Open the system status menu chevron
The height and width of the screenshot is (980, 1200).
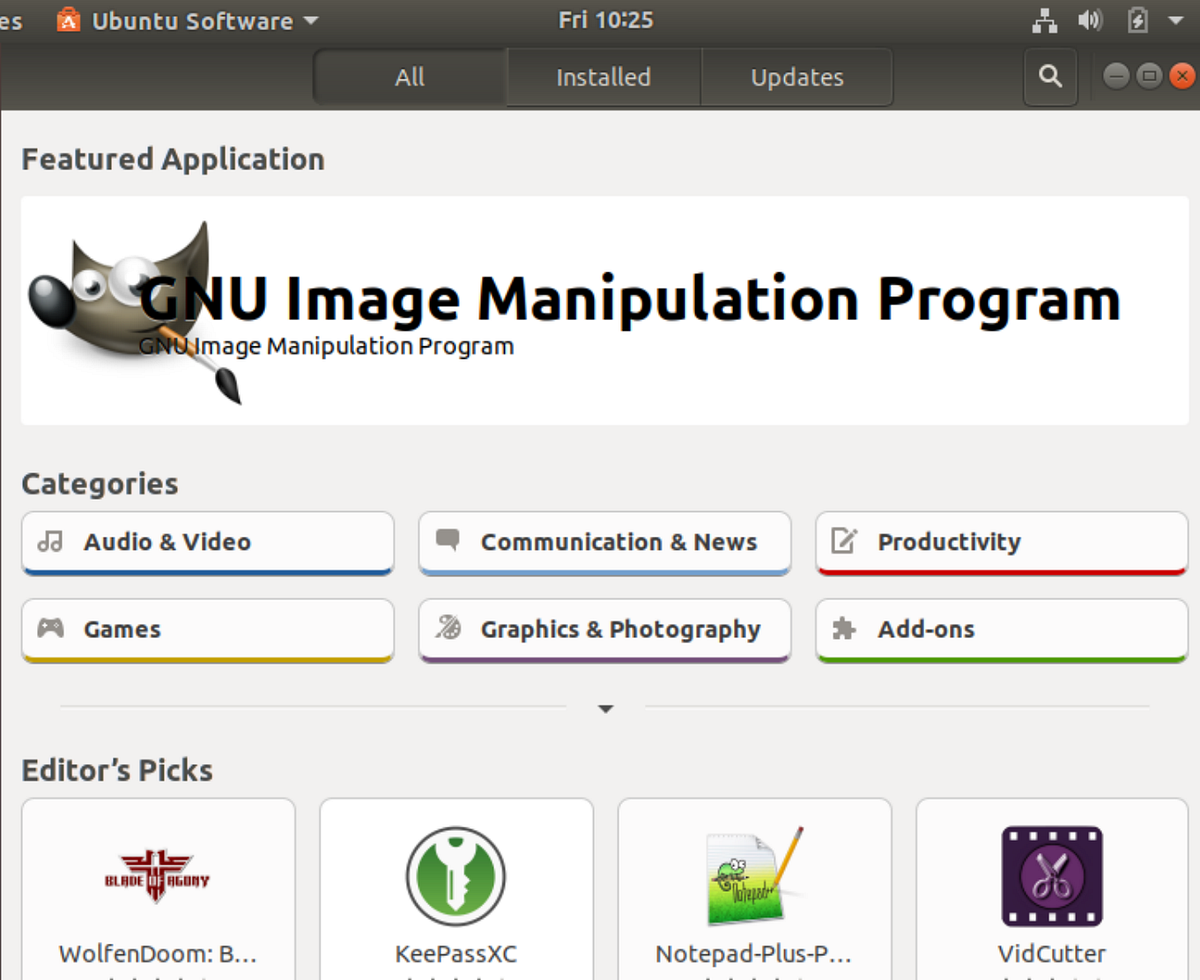coord(1177,19)
